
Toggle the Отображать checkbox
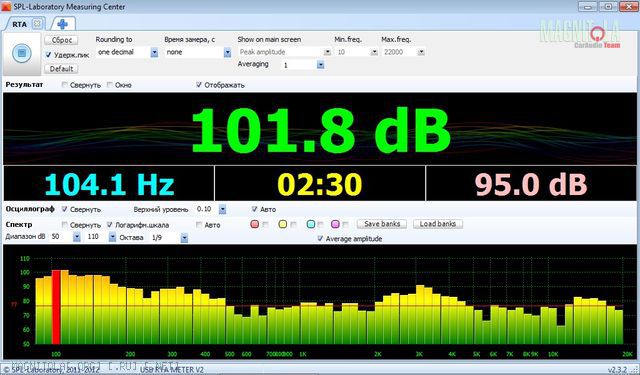pos(199,85)
